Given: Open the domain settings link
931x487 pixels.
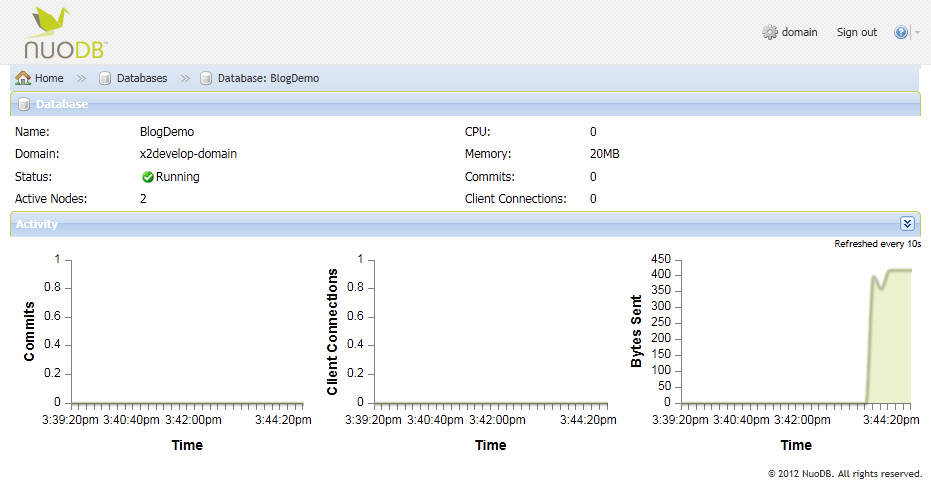Looking at the screenshot, I should pos(799,32).
